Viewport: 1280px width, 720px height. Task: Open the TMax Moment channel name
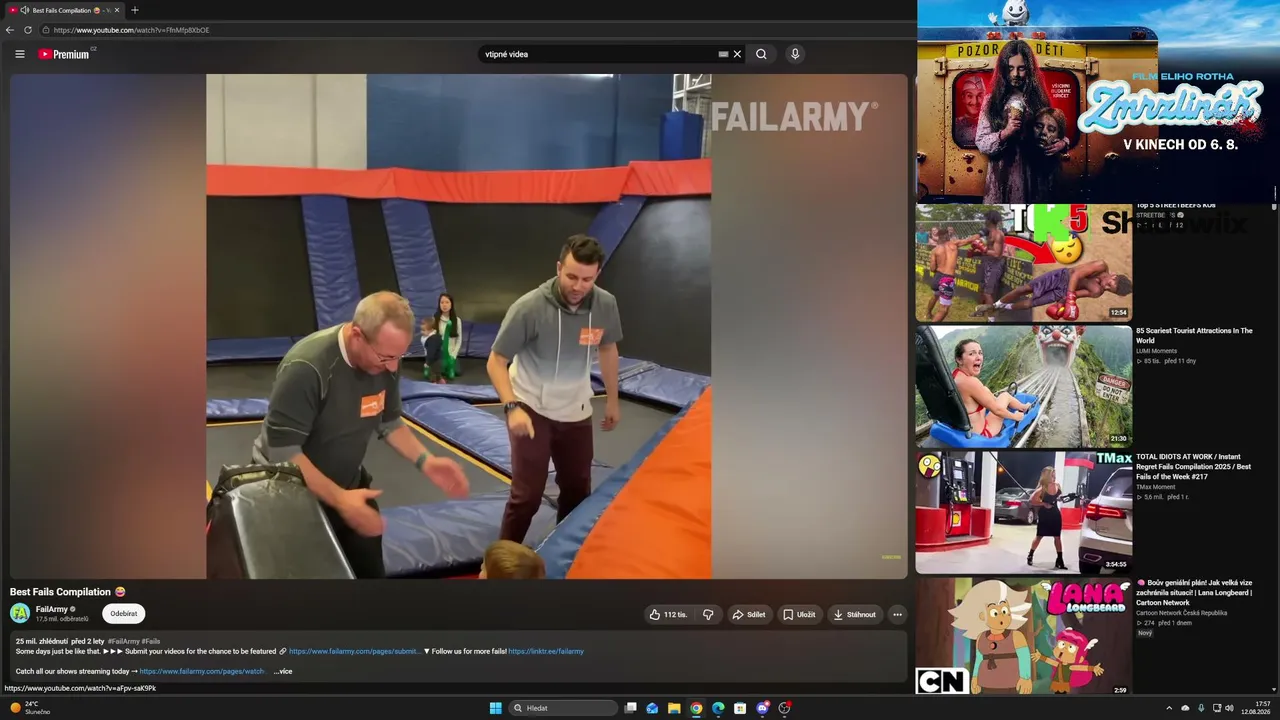1155,487
